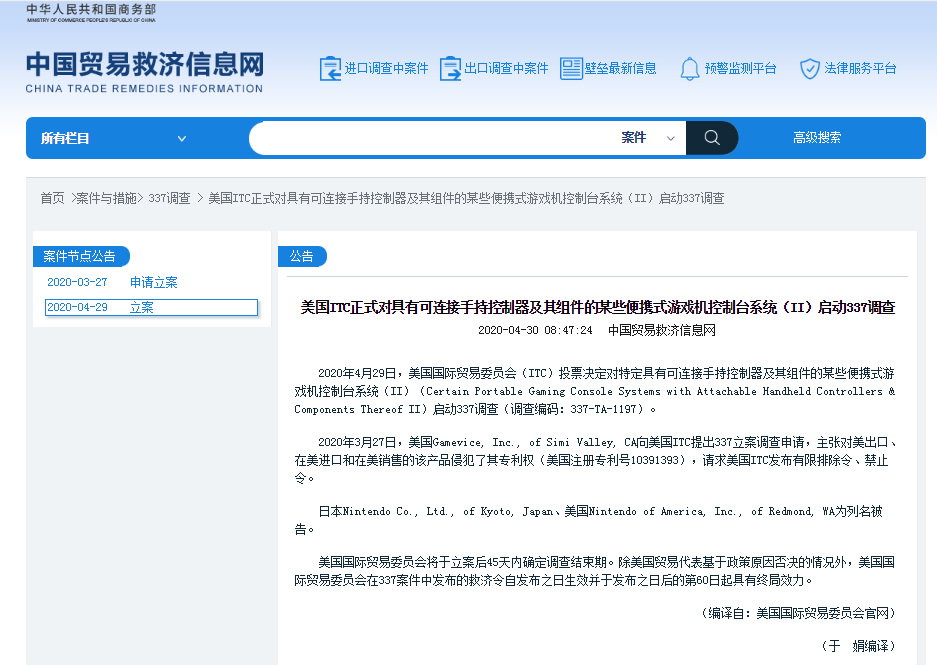Open 进口调查中案件 link

(x=386, y=69)
